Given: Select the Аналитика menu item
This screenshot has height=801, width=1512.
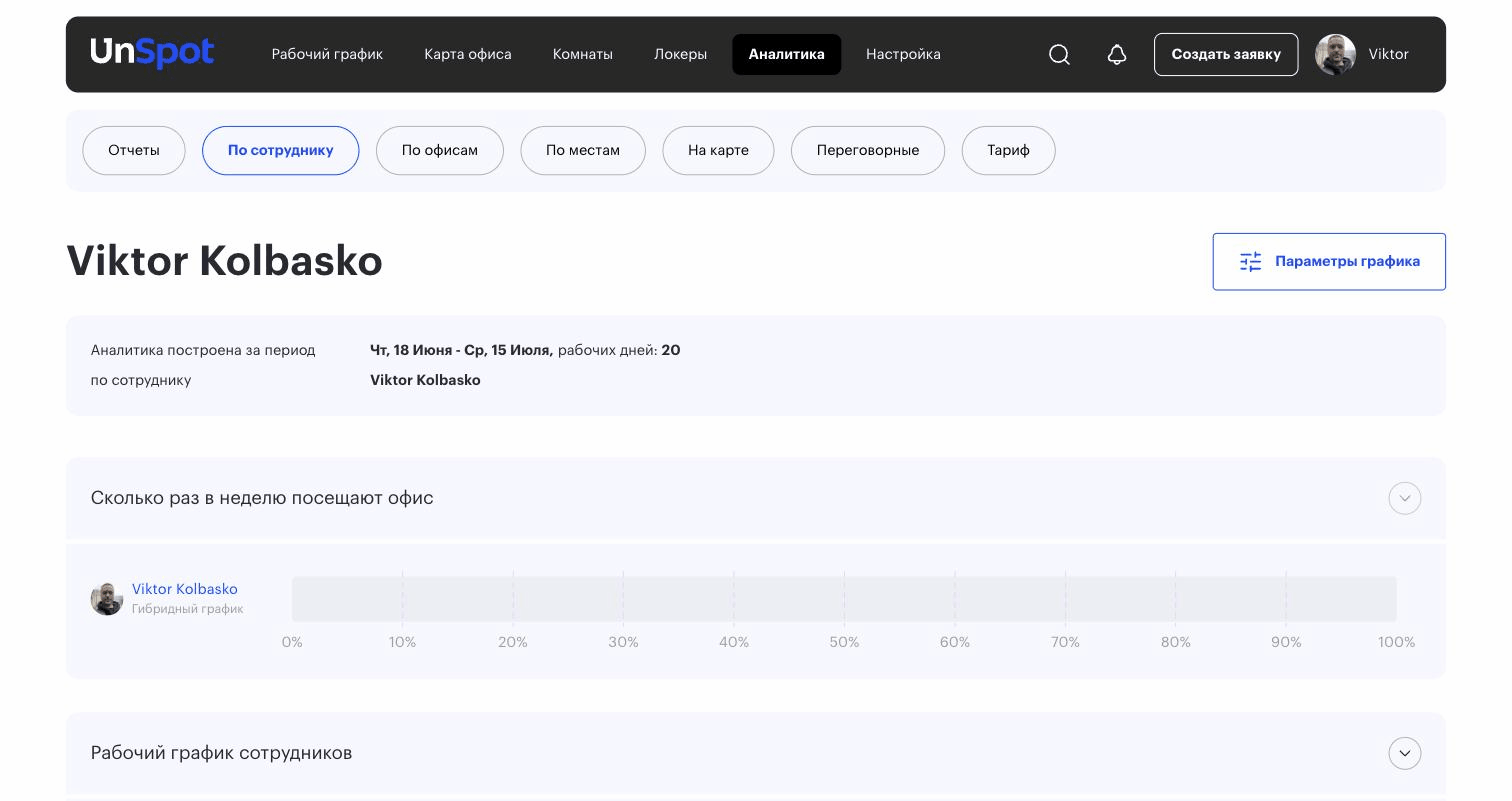Looking at the screenshot, I should click(x=786, y=54).
